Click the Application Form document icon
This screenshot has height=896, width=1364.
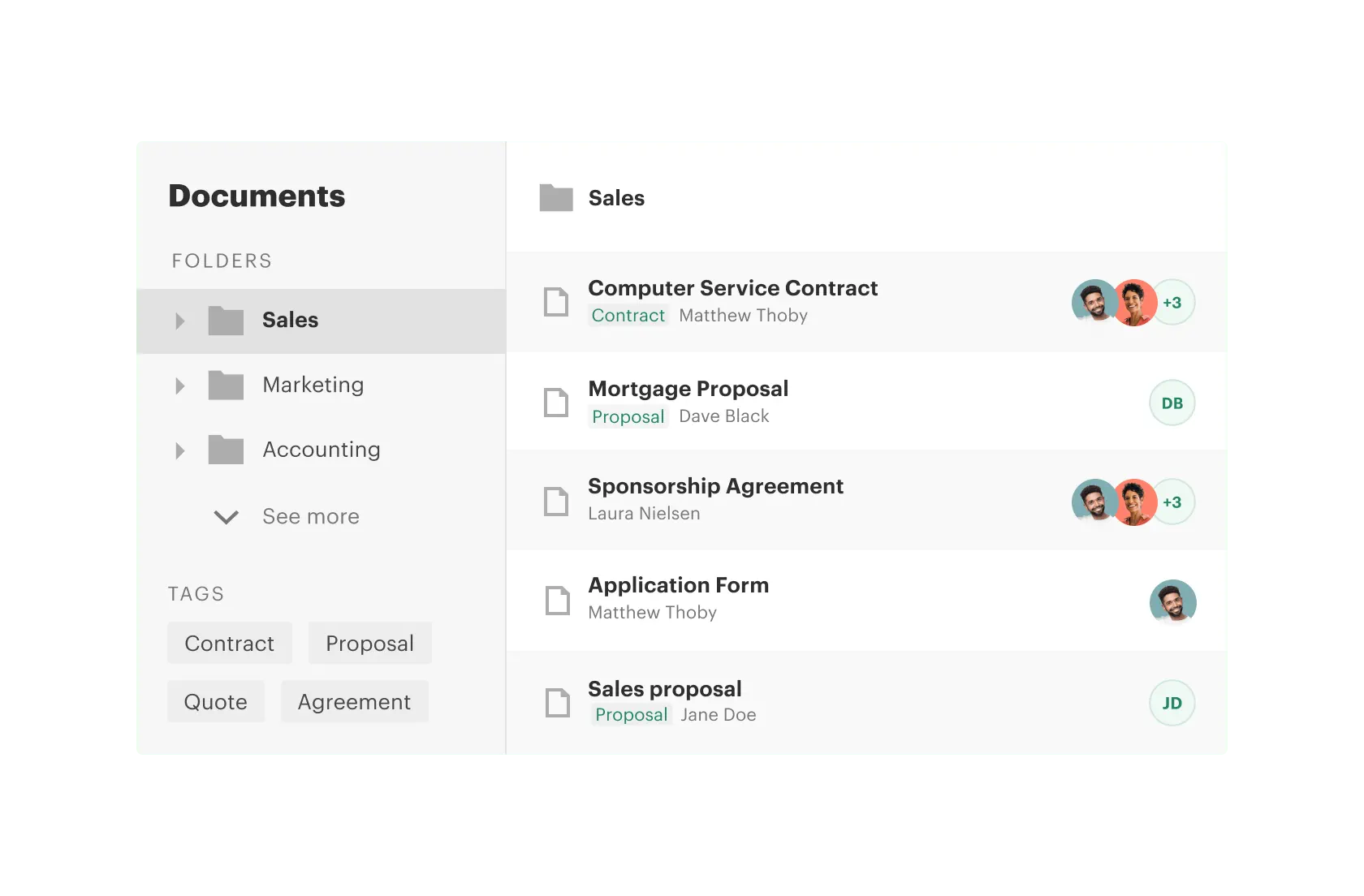(558, 601)
